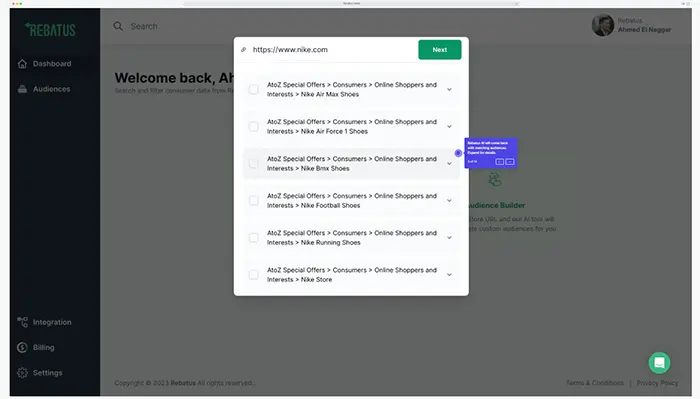700x399 pixels.
Task: Click the Rebatus logo
Action: click(50, 30)
